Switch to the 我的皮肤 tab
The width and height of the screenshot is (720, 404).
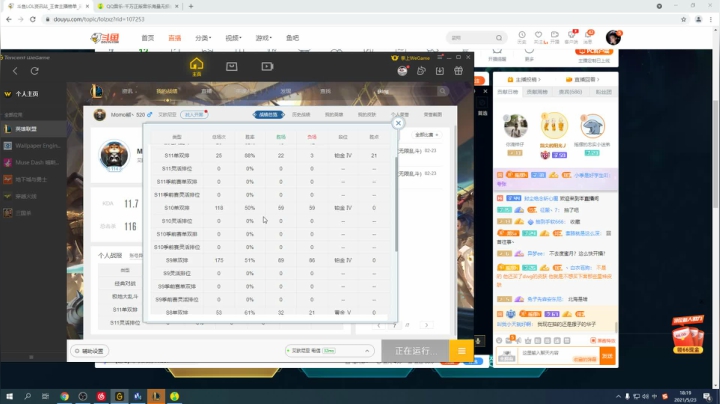[367, 114]
